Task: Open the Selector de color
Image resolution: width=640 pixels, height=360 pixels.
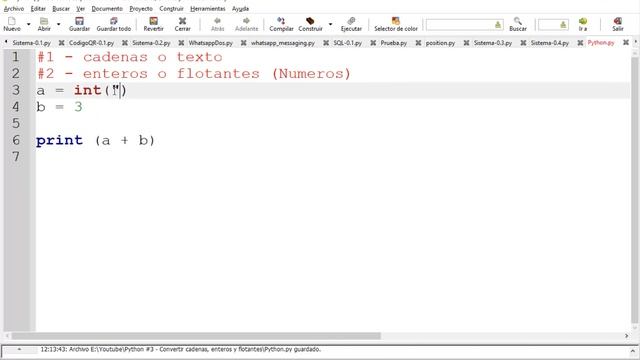Action: 396,24
